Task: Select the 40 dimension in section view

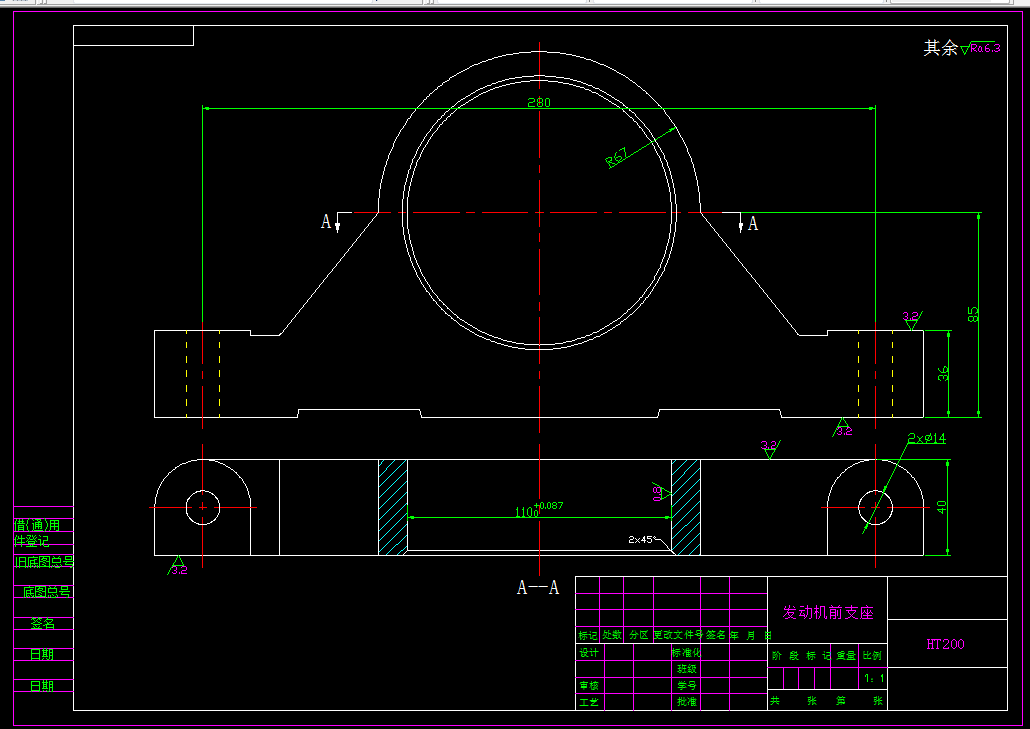Action: pos(941,507)
